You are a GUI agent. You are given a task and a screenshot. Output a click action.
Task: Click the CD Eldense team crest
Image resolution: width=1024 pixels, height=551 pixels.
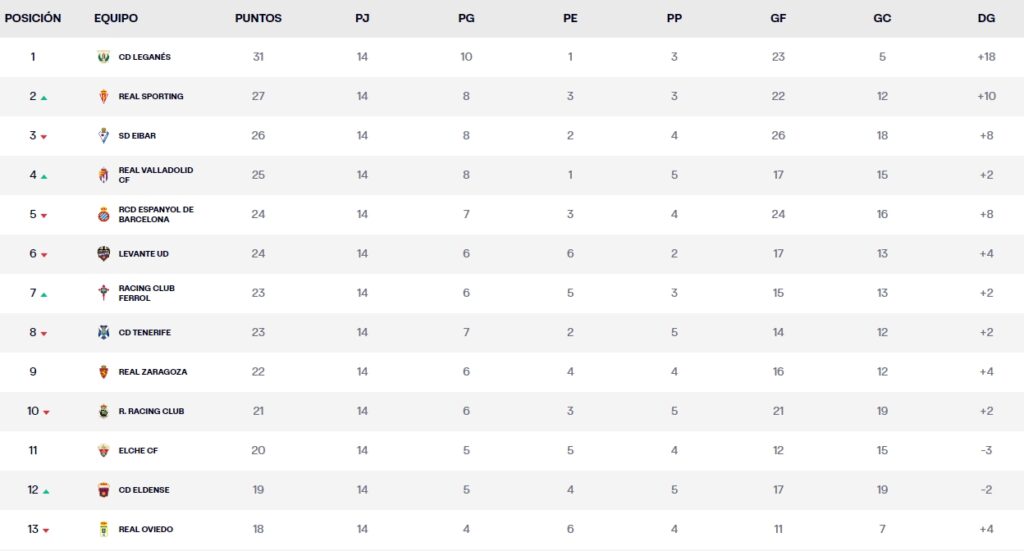coord(102,490)
